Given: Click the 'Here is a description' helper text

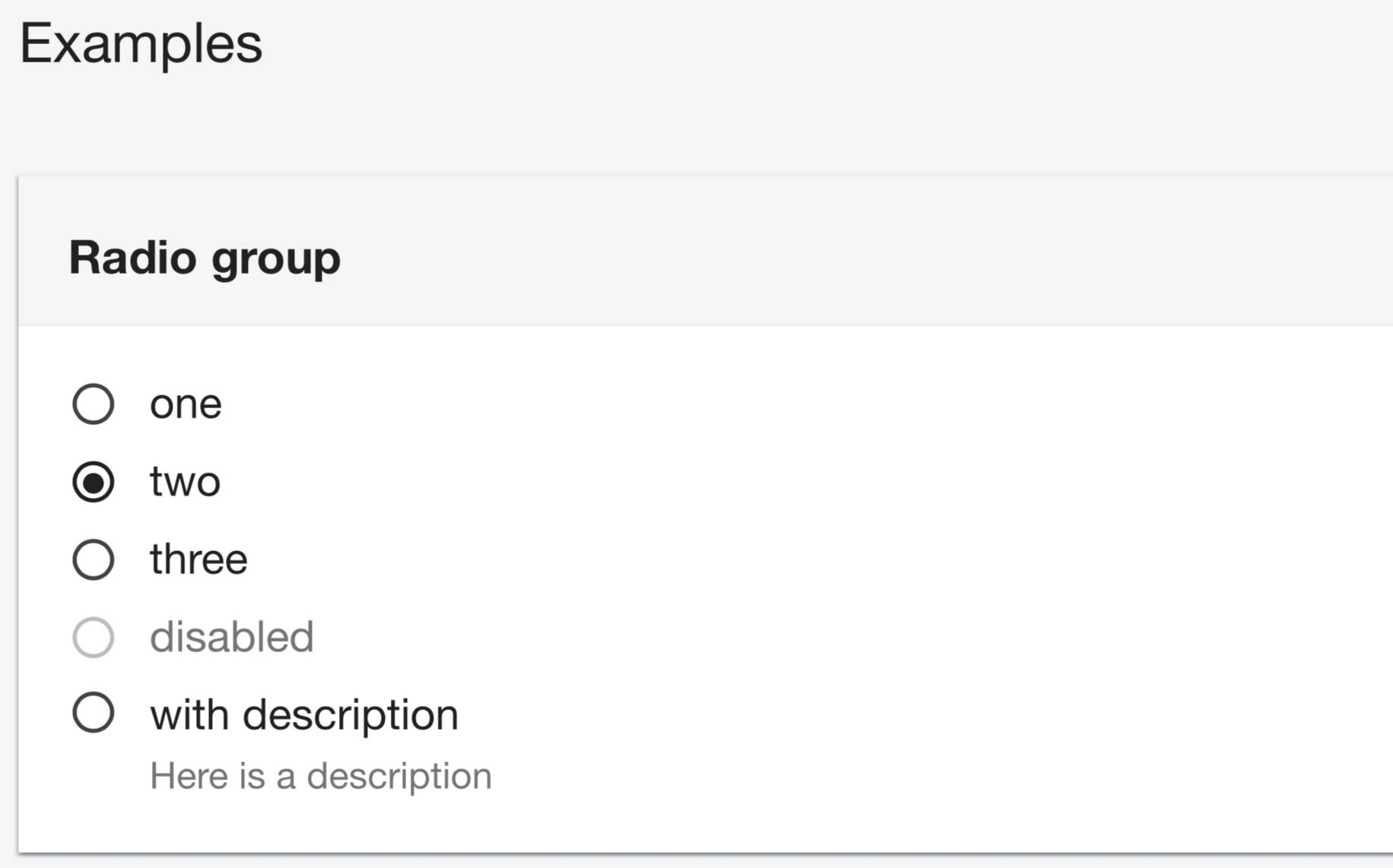Looking at the screenshot, I should 322,775.
